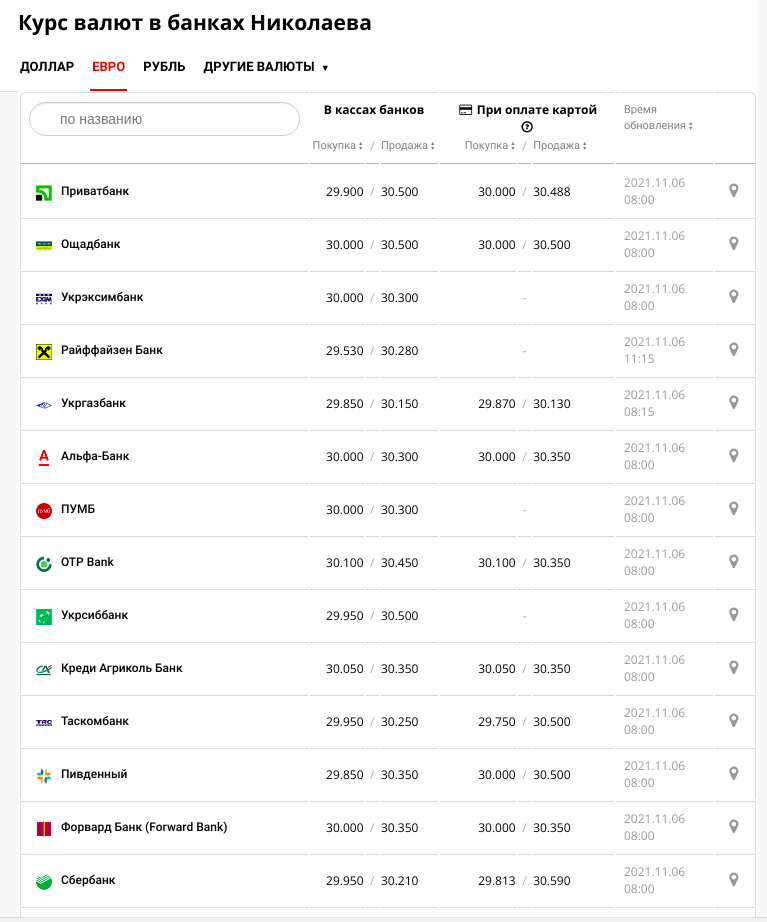767x922 pixels.
Task: Sort by Время обновления column
Action: click(x=658, y=117)
